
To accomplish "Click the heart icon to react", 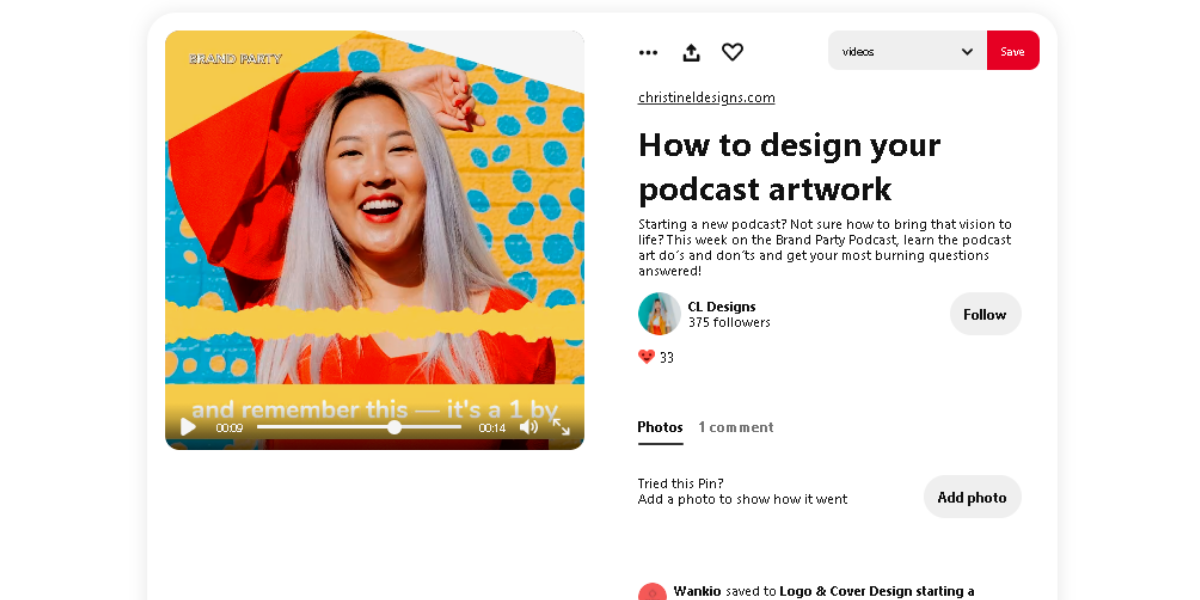I will 733,52.
